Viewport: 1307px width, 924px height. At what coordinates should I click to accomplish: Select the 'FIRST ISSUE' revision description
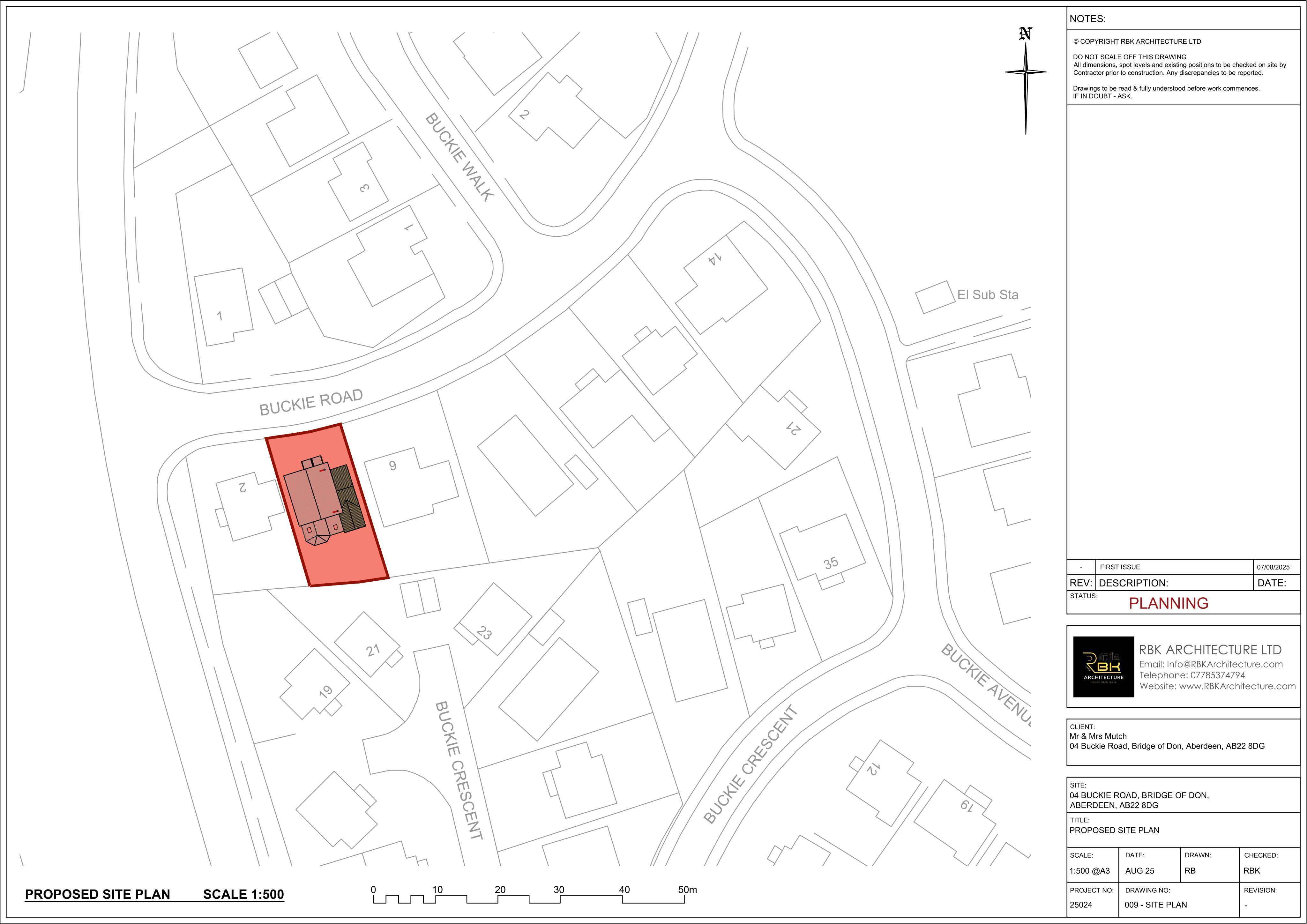[x=1120, y=567]
